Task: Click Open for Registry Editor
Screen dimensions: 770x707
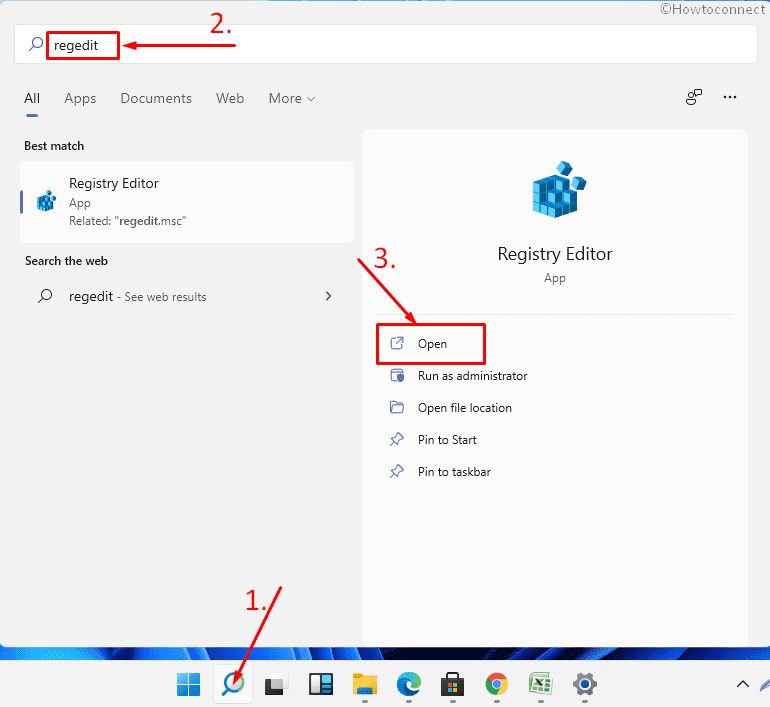Action: coord(432,344)
